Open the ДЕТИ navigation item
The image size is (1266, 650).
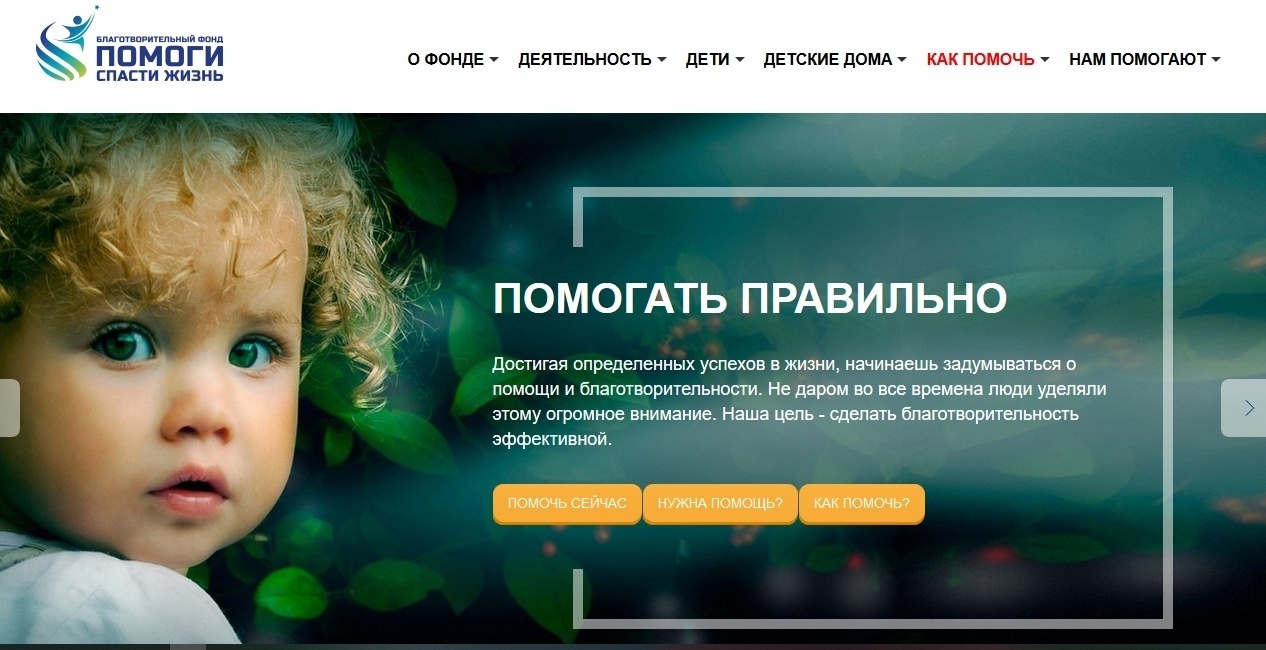coord(708,60)
